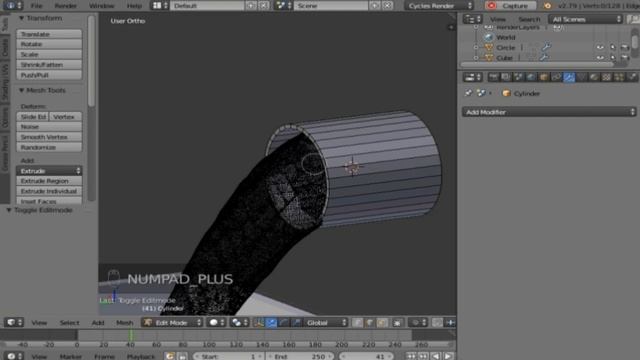640x360 pixels.
Task: Open the Particles properties tab icon
Action: point(620,77)
